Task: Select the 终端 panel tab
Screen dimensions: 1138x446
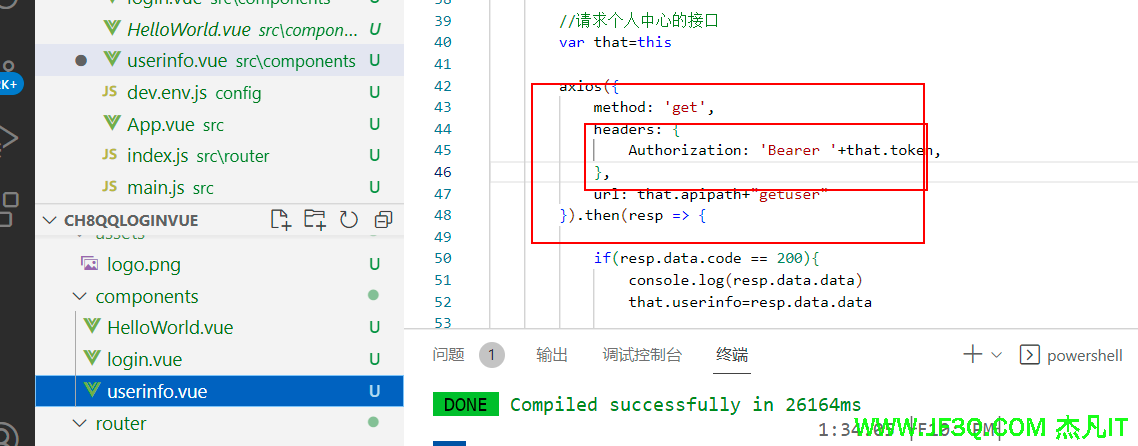Action: coord(732,355)
